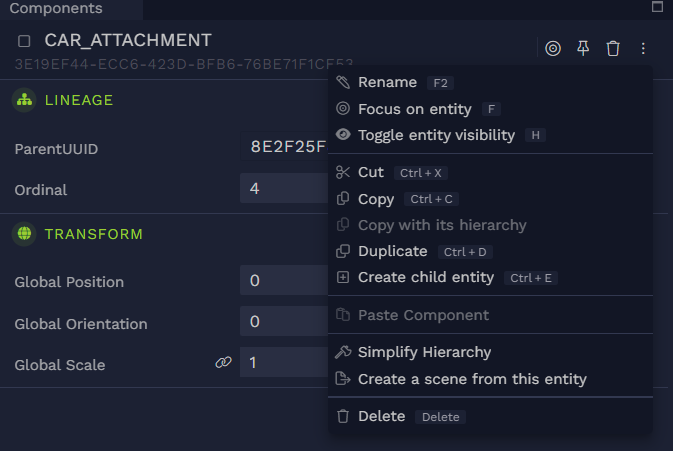Click the Ordinal value field

pyautogui.click(x=284, y=188)
